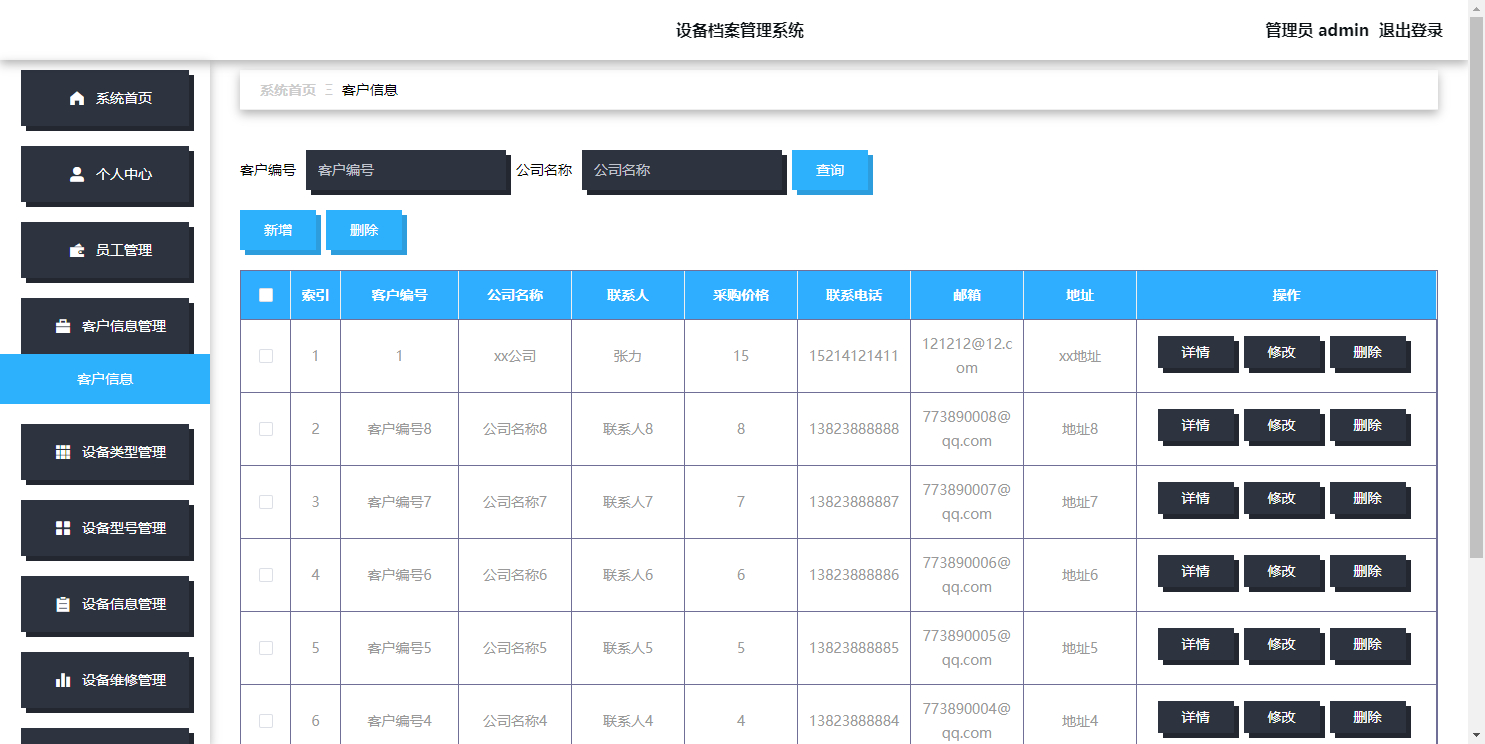Image resolution: width=1485 pixels, height=744 pixels.
Task: Click 修改 for 公司名称7 row
Action: [x=1282, y=498]
